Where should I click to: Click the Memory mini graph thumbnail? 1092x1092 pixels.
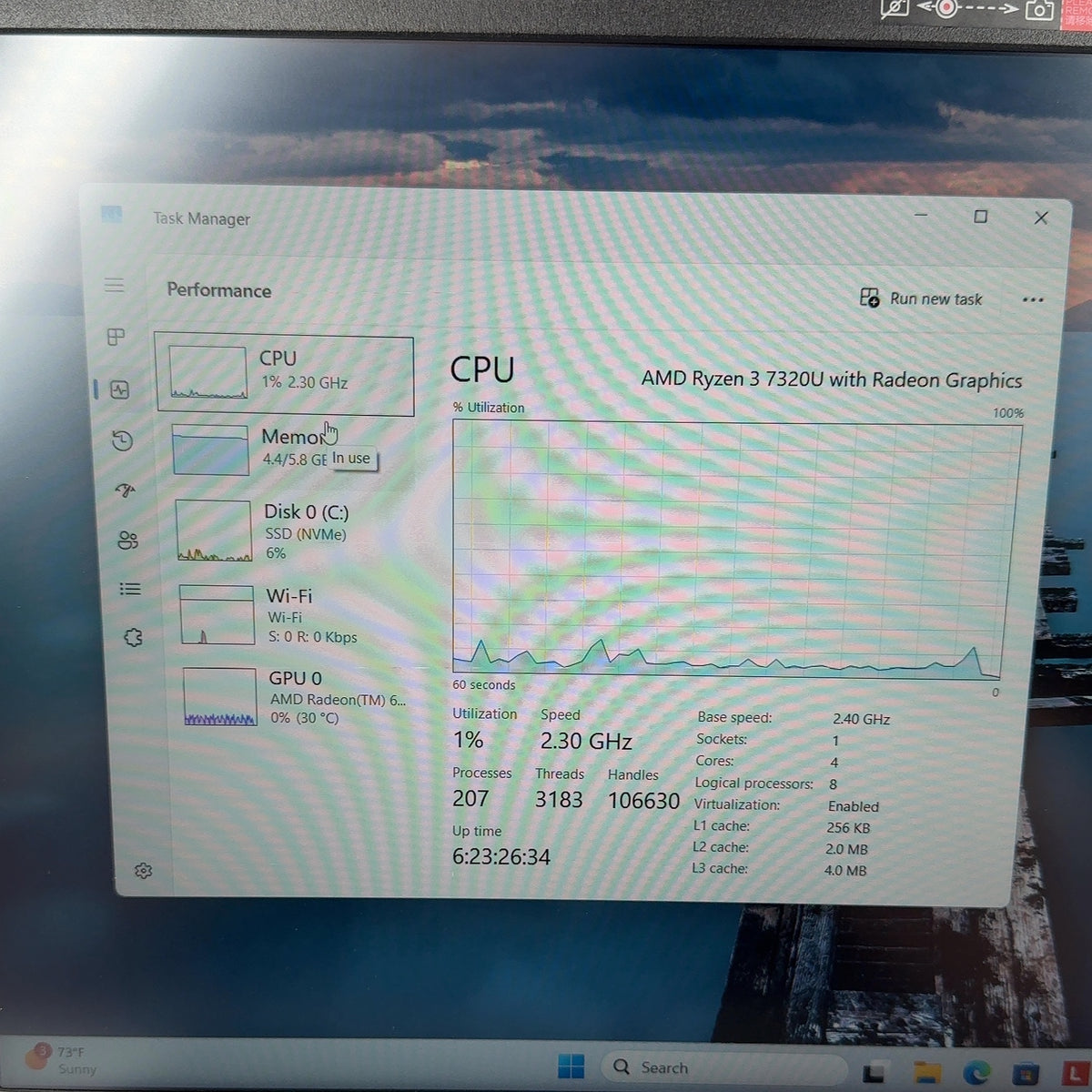[x=210, y=450]
